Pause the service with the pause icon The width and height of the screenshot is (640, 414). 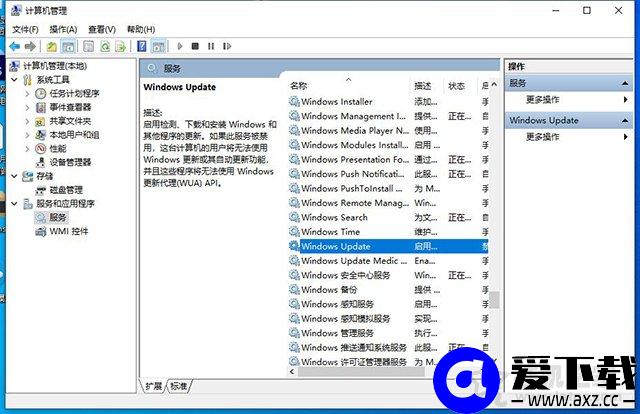tap(211, 46)
